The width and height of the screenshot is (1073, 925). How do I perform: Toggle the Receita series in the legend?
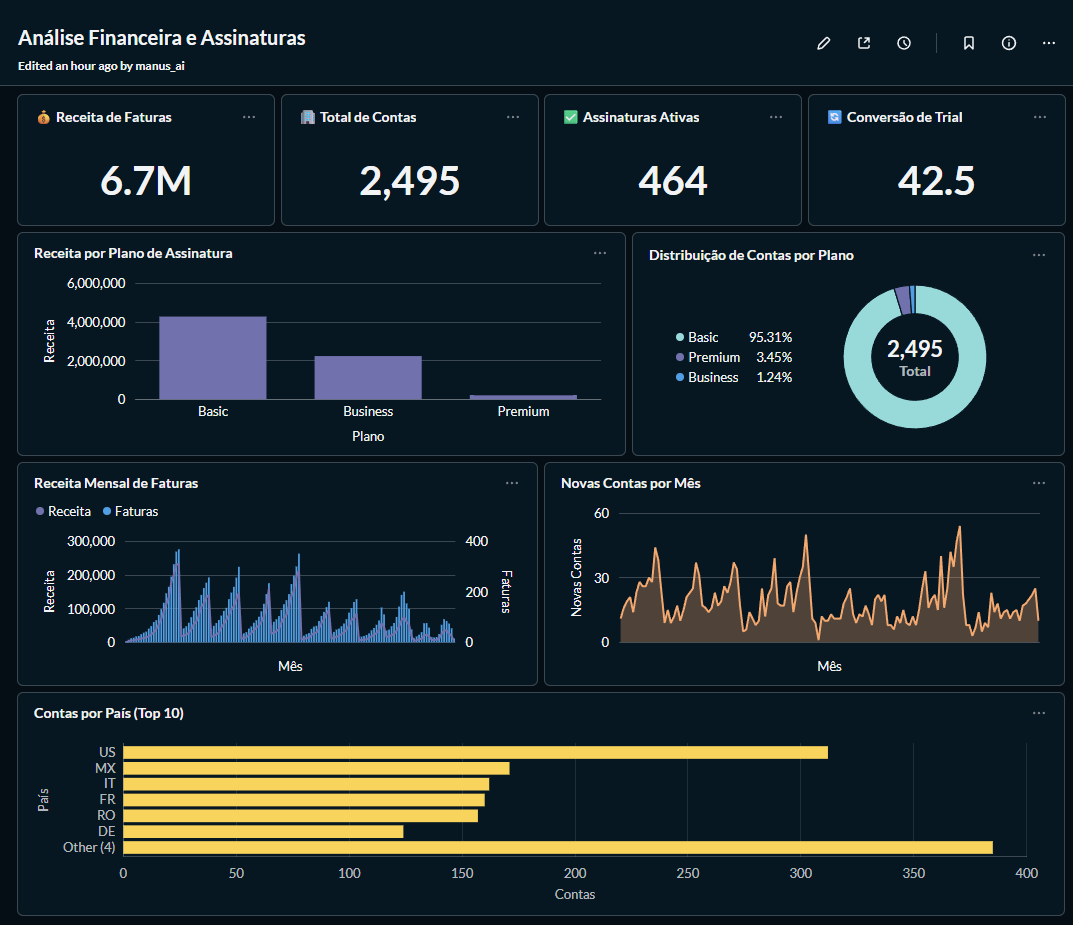click(x=63, y=511)
